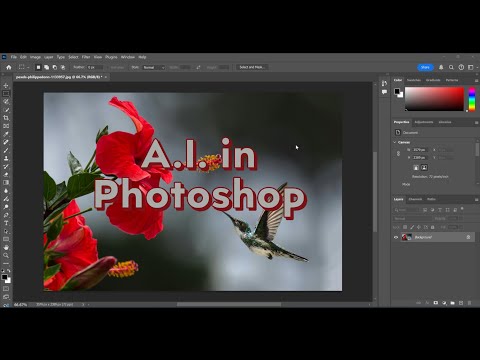Image resolution: width=480 pixels, height=360 pixels.
Task: Go to the Home screen icon
Action: [9, 67]
